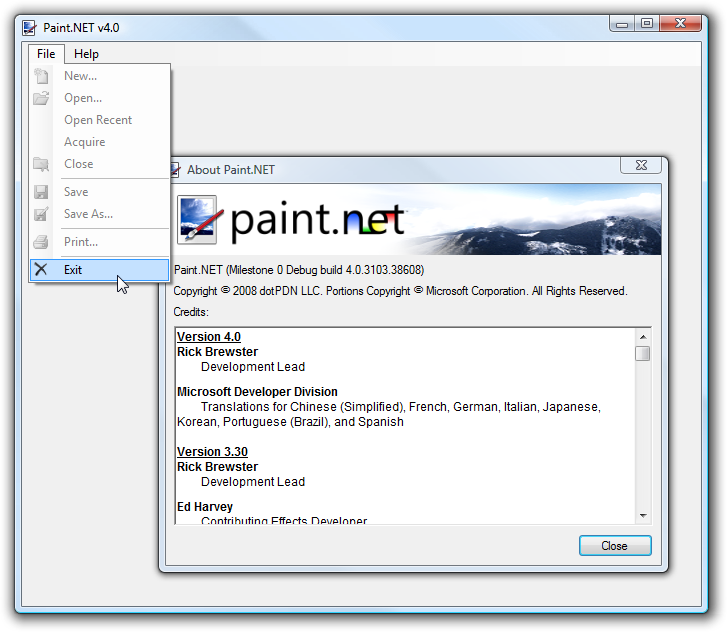
Task: Click the 'Version 4.0' credits heading
Action: click(209, 337)
